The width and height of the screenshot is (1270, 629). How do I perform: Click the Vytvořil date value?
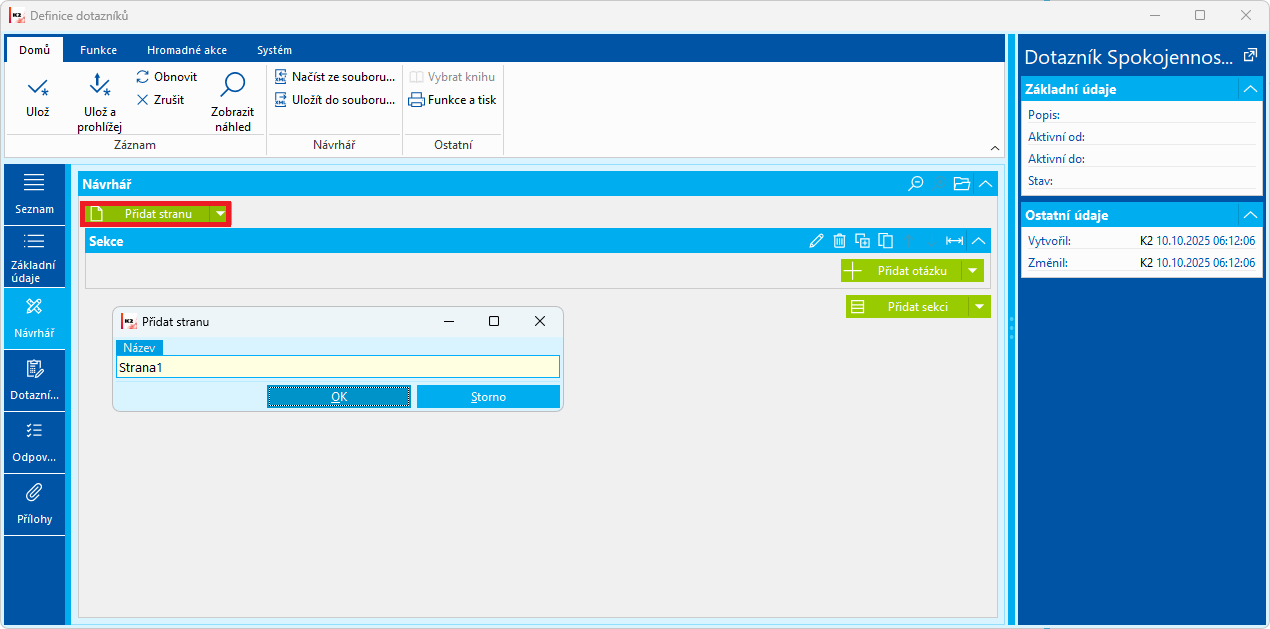(1205, 241)
